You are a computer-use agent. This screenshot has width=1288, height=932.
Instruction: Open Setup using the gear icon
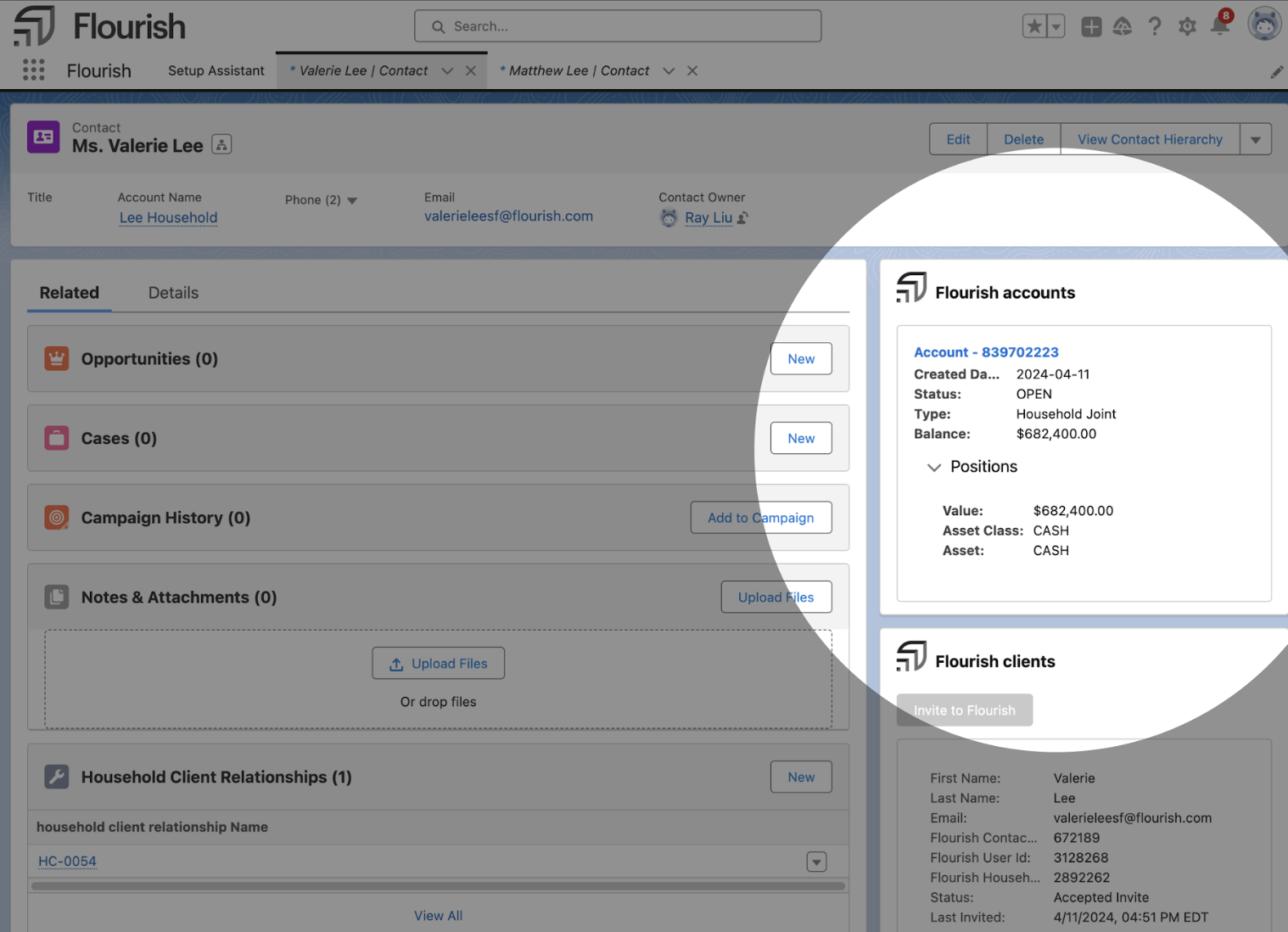pyautogui.click(x=1187, y=26)
